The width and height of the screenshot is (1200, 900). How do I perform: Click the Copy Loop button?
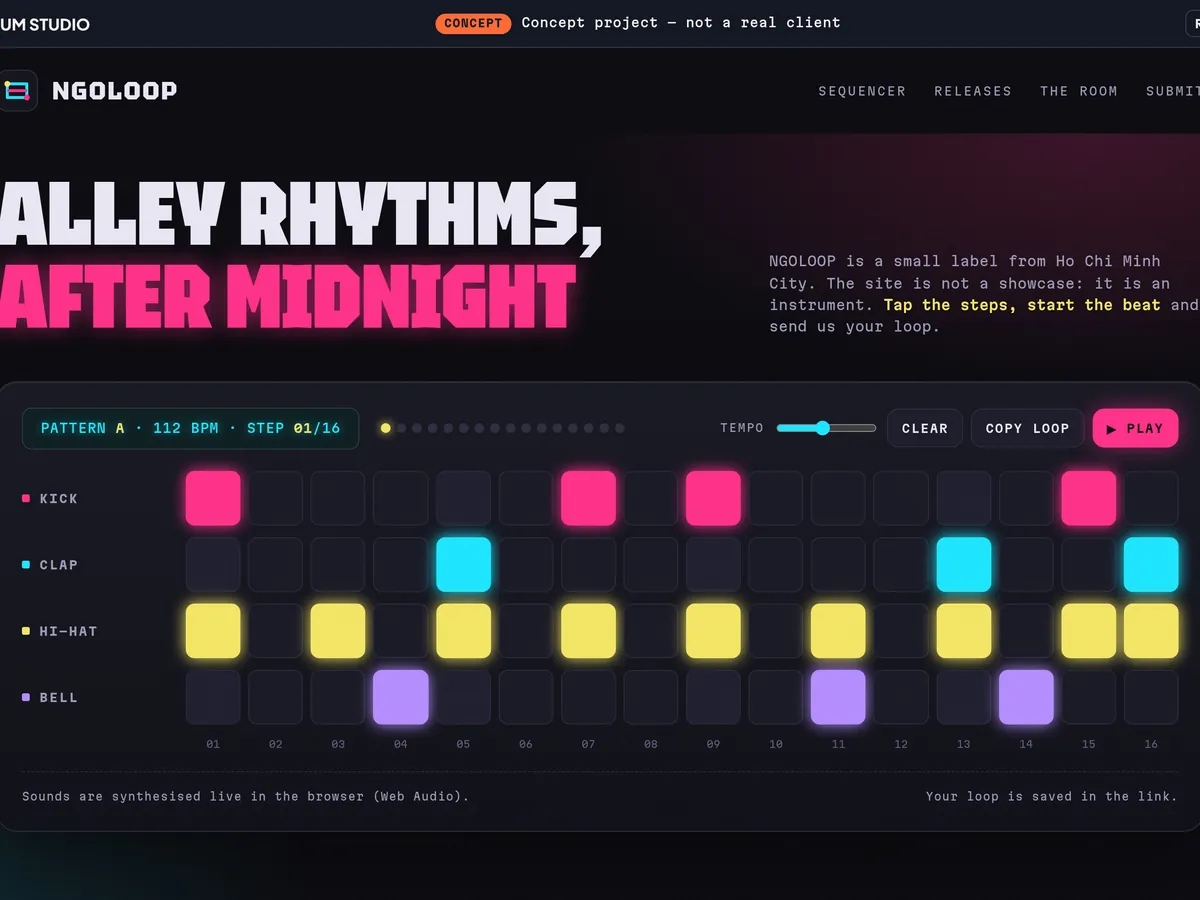click(1027, 428)
